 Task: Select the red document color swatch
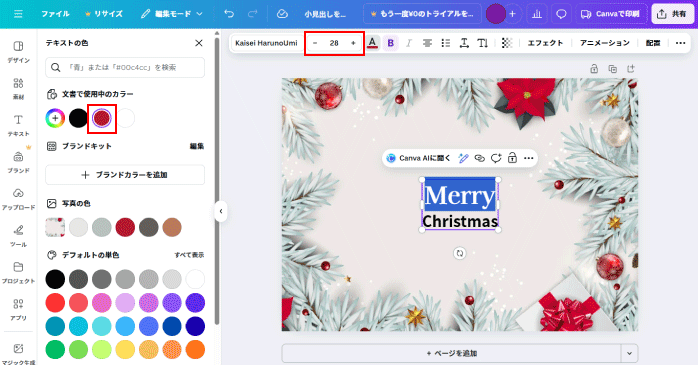[x=102, y=118]
